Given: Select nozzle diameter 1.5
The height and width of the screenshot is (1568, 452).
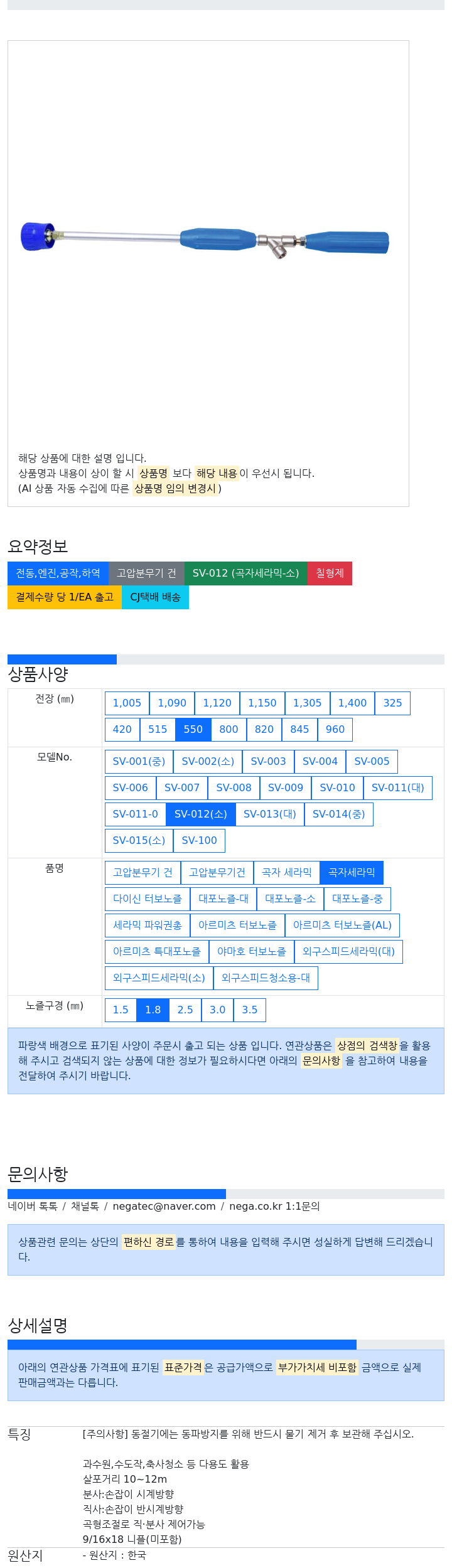Looking at the screenshot, I should 121,1010.
